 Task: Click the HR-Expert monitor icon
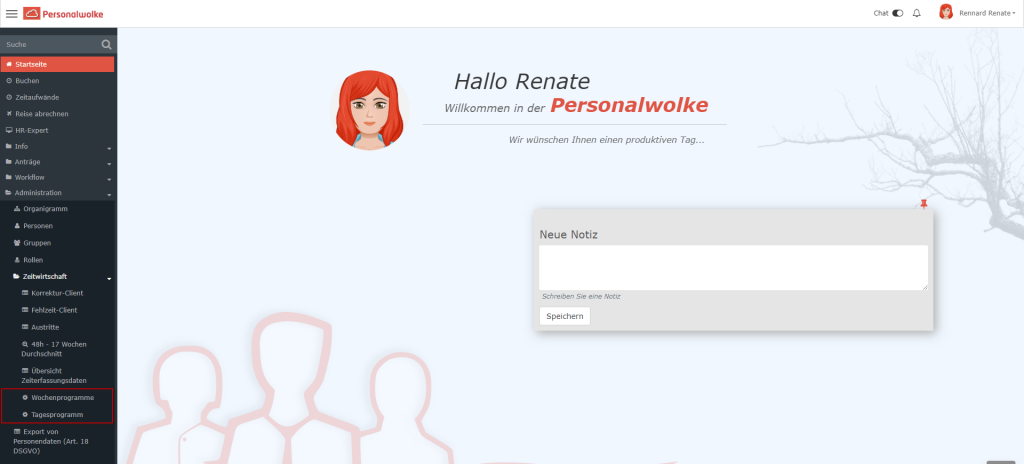(9, 130)
